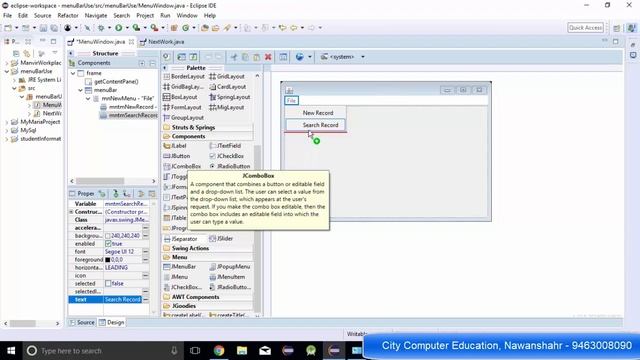
Task: Switch to the Design tab
Action: click(x=111, y=322)
